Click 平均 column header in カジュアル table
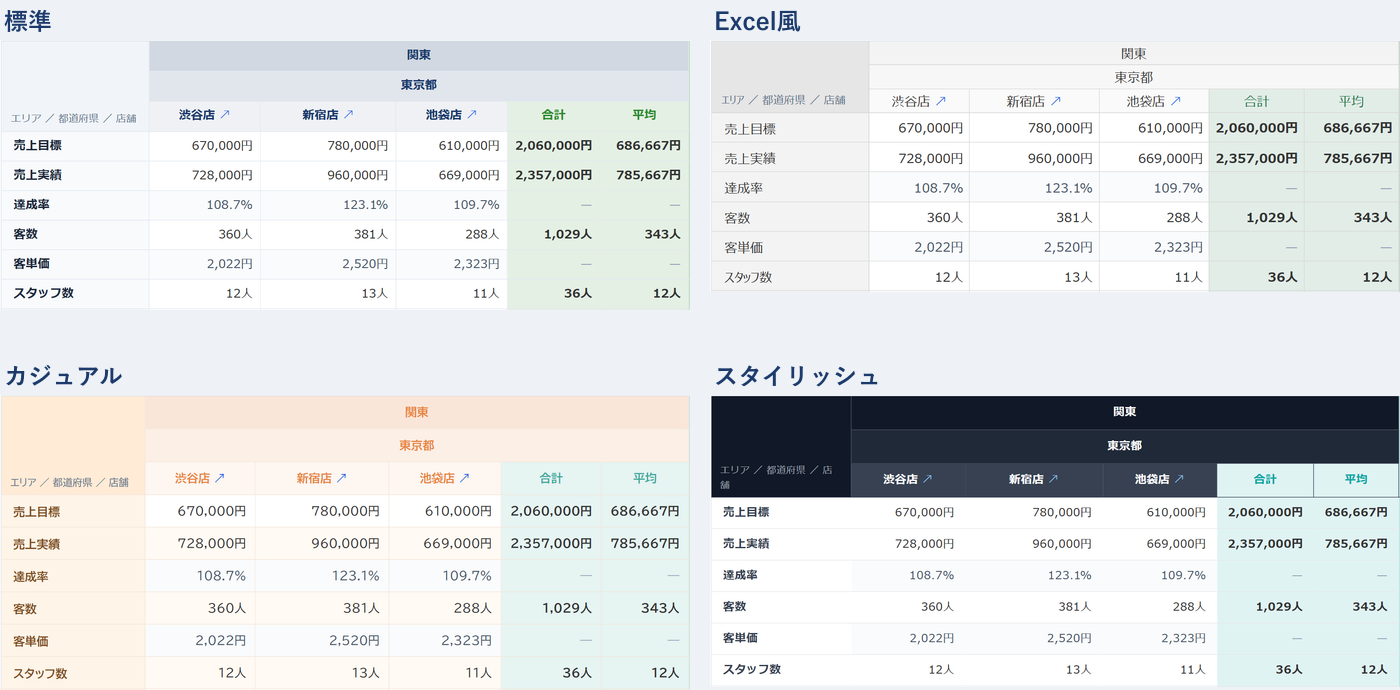 (645, 478)
